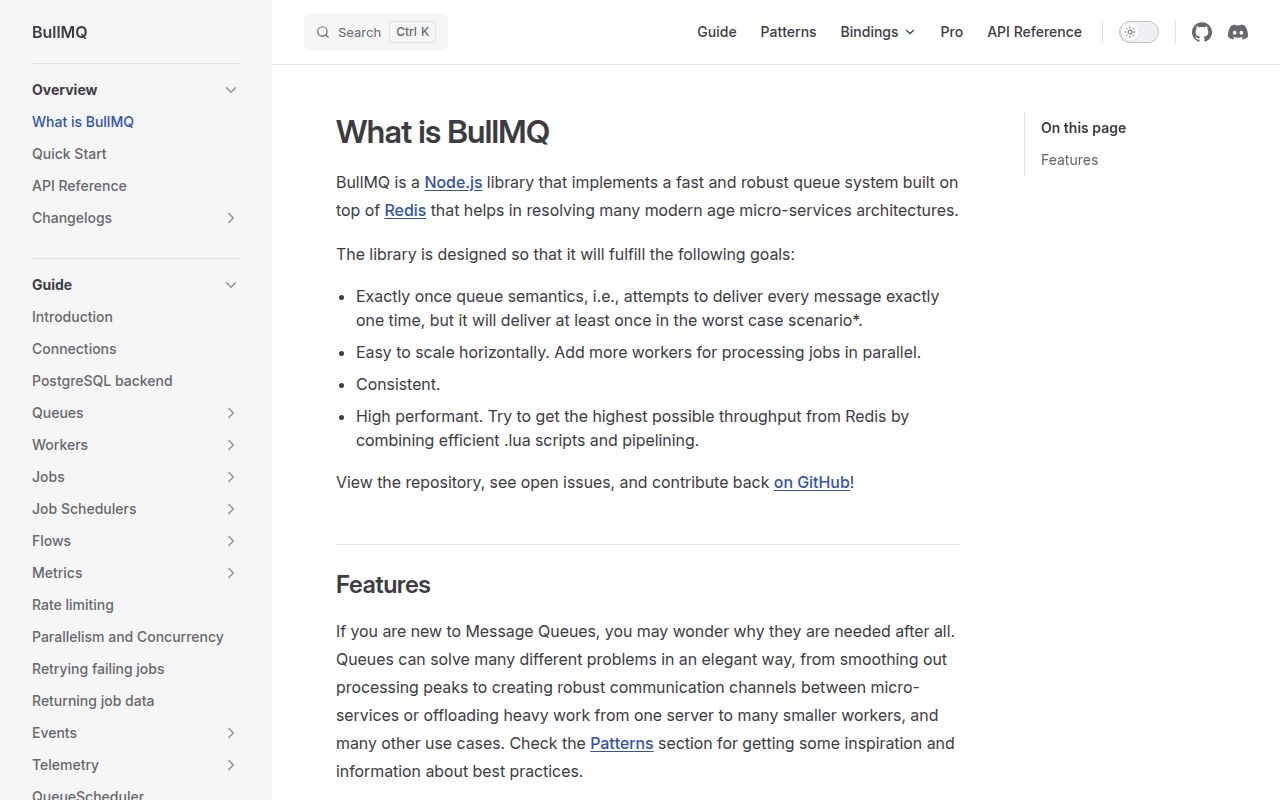Open Flows in sidebar

[51, 541]
